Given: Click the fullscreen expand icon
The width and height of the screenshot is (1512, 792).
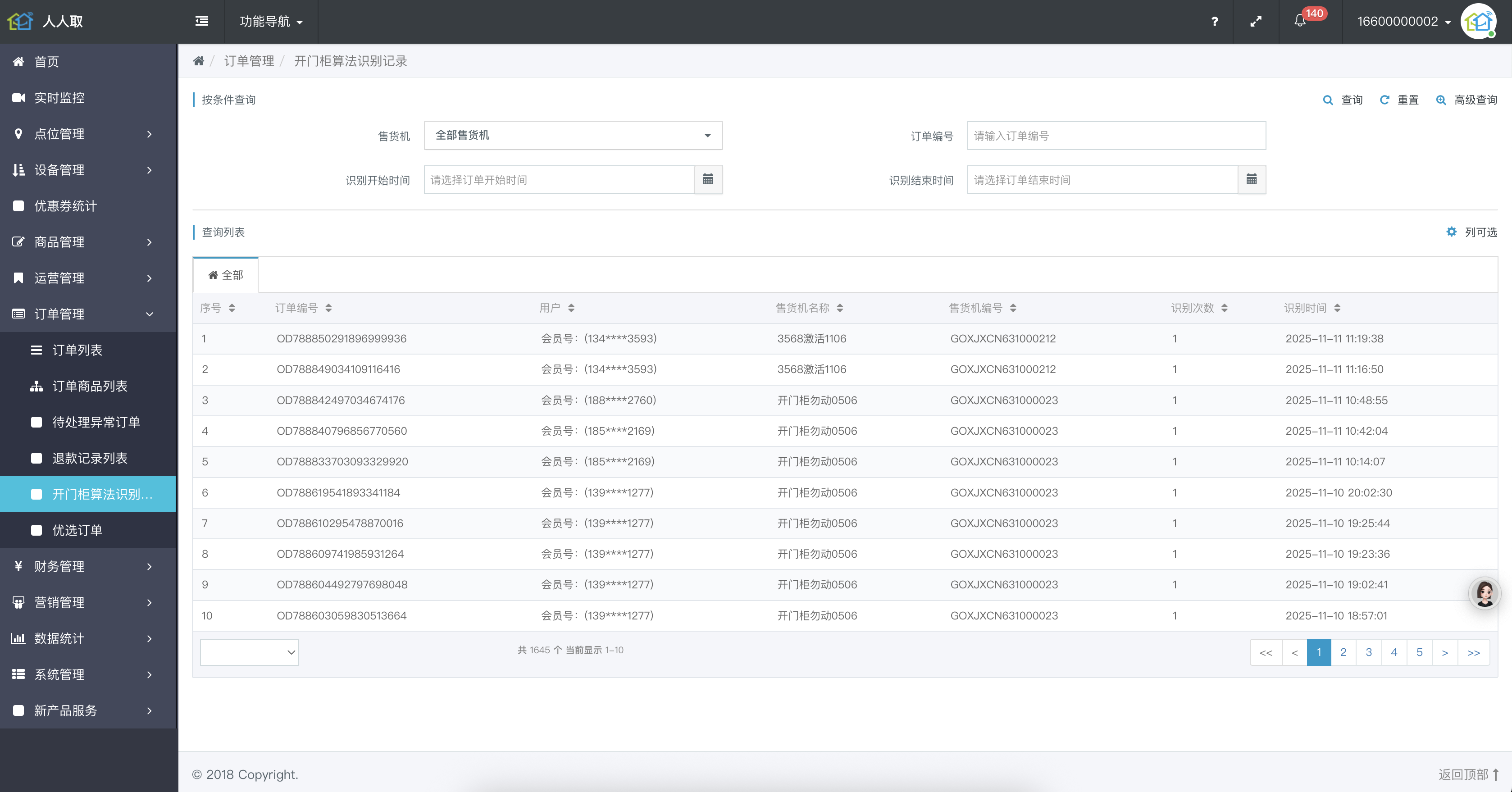Looking at the screenshot, I should pyautogui.click(x=1256, y=21).
